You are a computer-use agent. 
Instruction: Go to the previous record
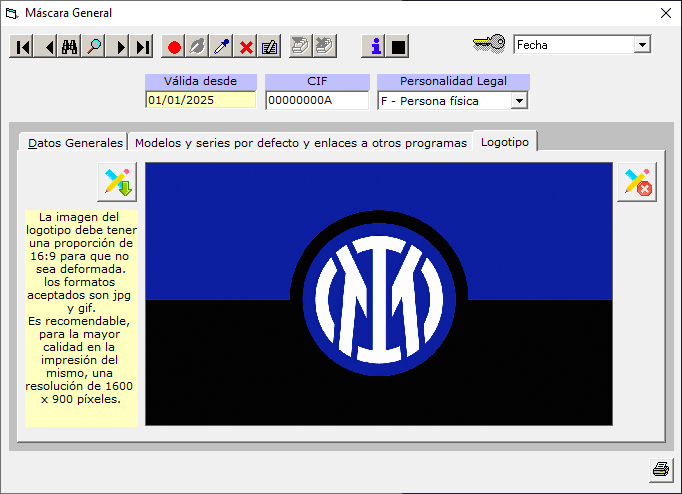click(x=46, y=47)
